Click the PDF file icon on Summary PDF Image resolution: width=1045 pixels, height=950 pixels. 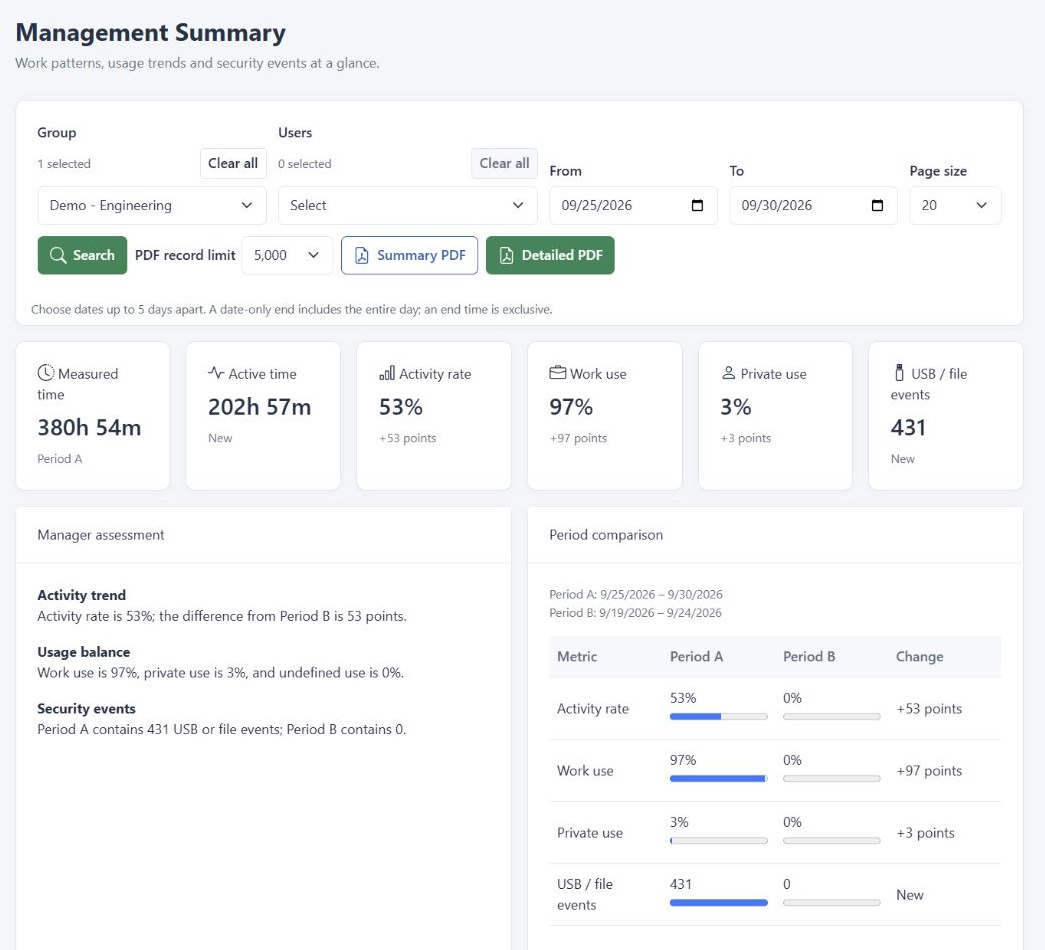click(x=361, y=255)
